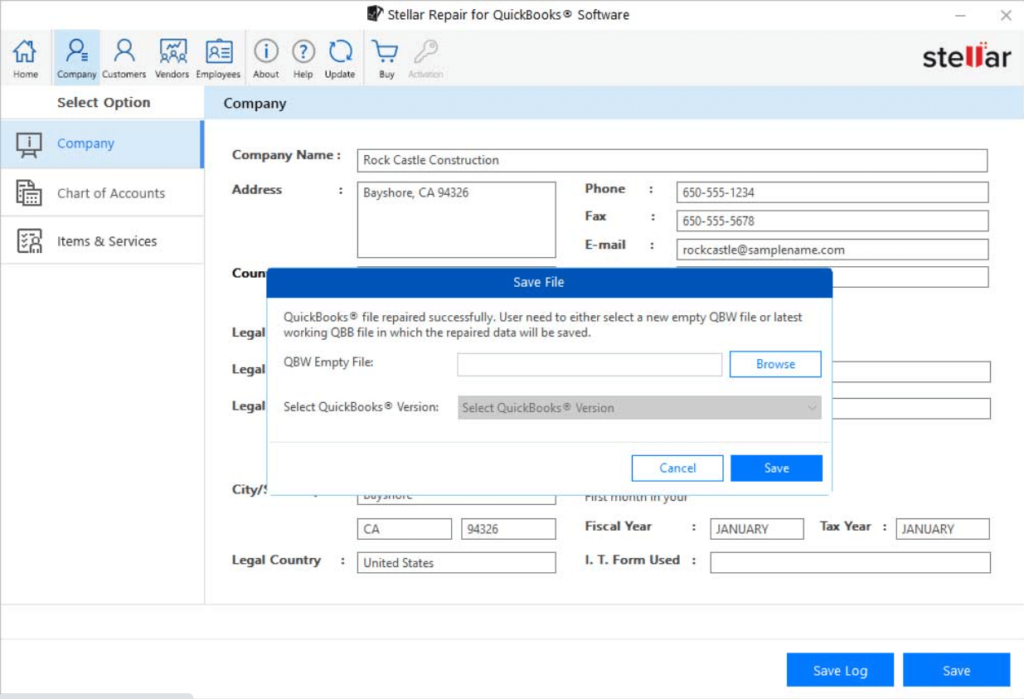Click the Stellar logo
This screenshot has width=1024, height=699.
(x=966, y=57)
